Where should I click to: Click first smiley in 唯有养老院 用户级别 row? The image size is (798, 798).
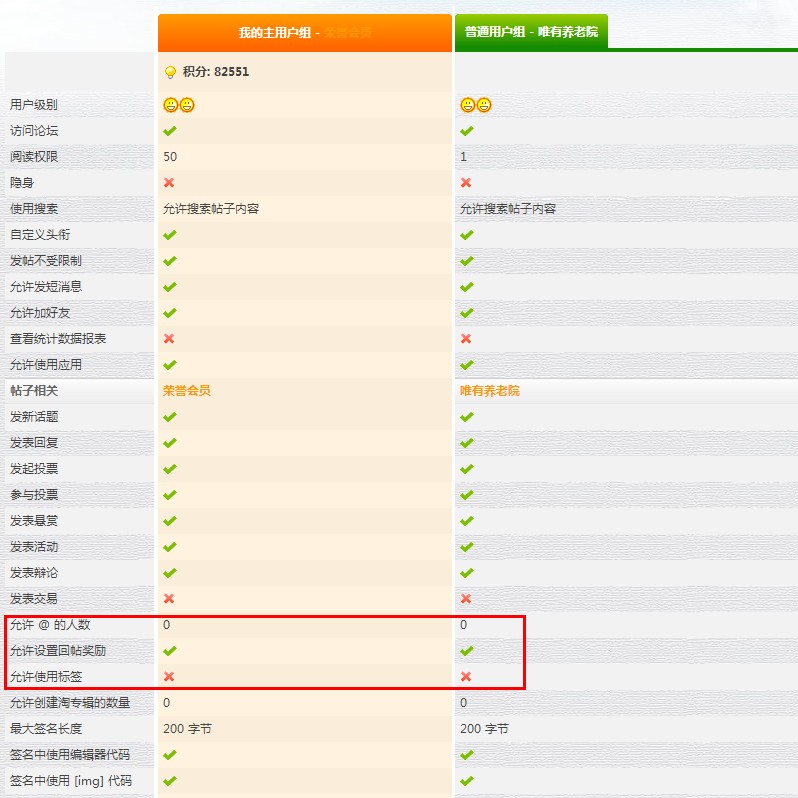click(467, 105)
